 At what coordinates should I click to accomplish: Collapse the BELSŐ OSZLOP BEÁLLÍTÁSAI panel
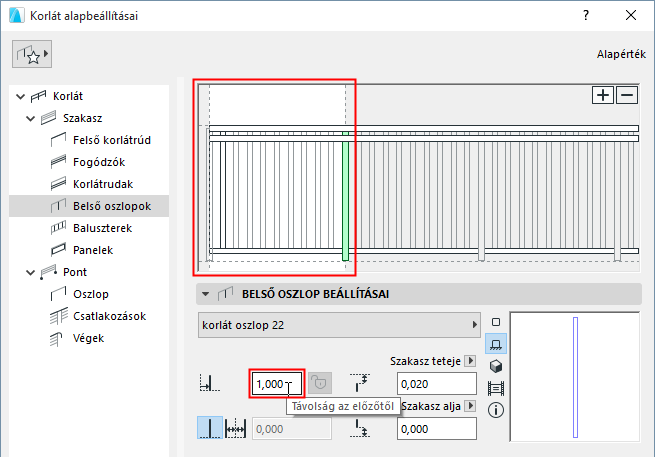click(206, 294)
